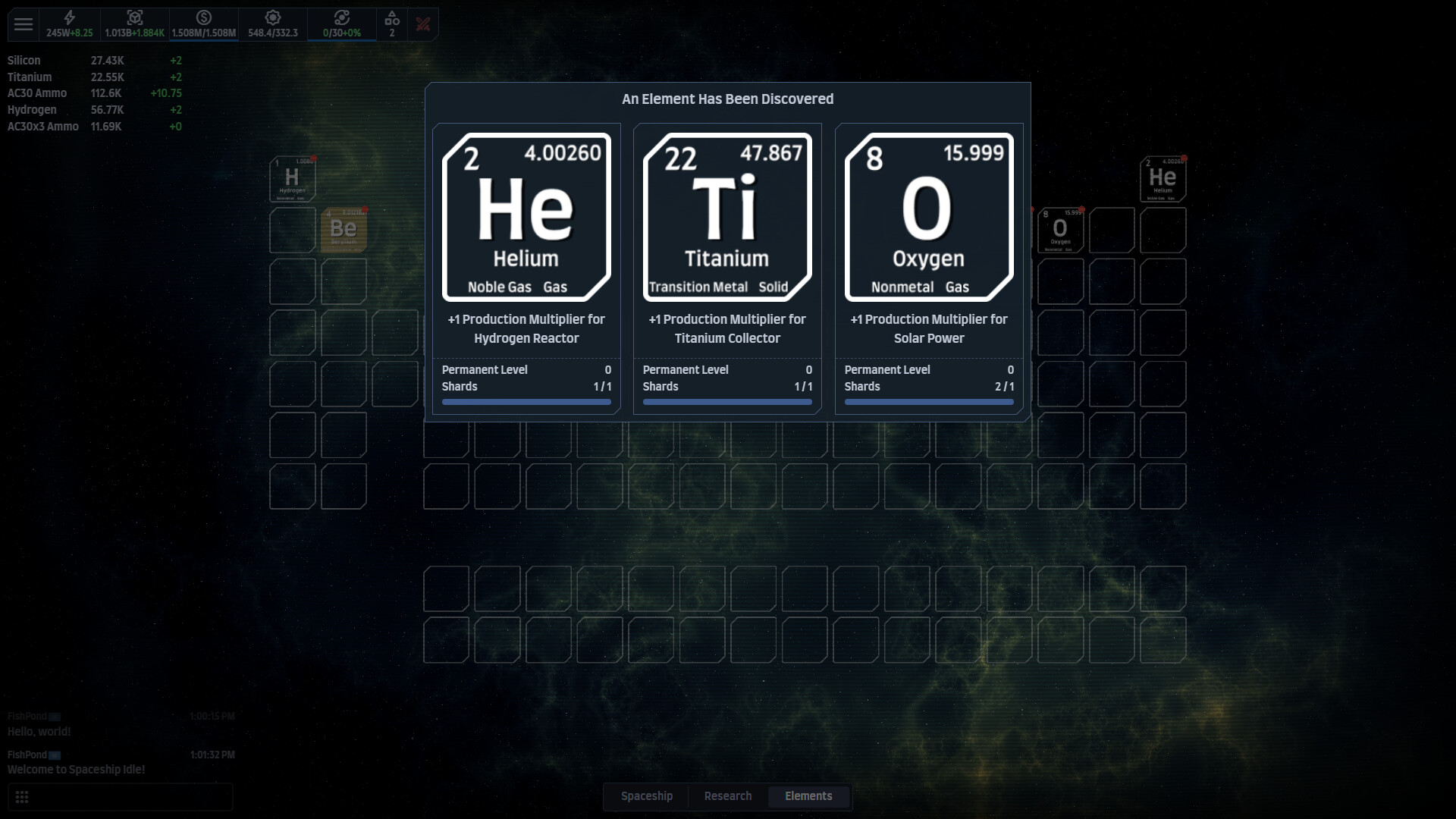Switch to the Spaceship tab
Viewport: 1456px width, 819px height.
tap(646, 796)
